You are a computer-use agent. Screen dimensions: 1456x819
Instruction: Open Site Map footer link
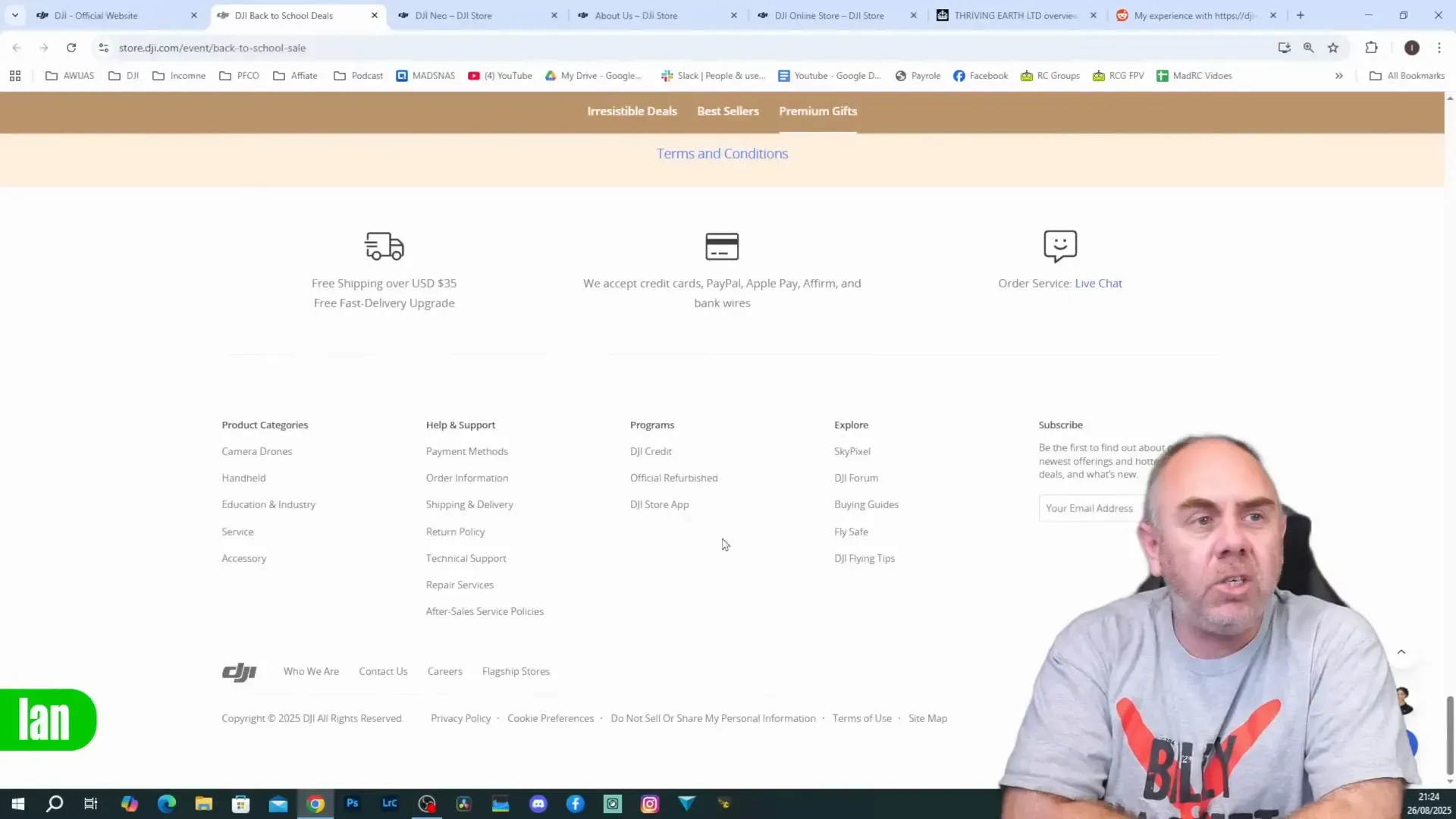[927, 719]
